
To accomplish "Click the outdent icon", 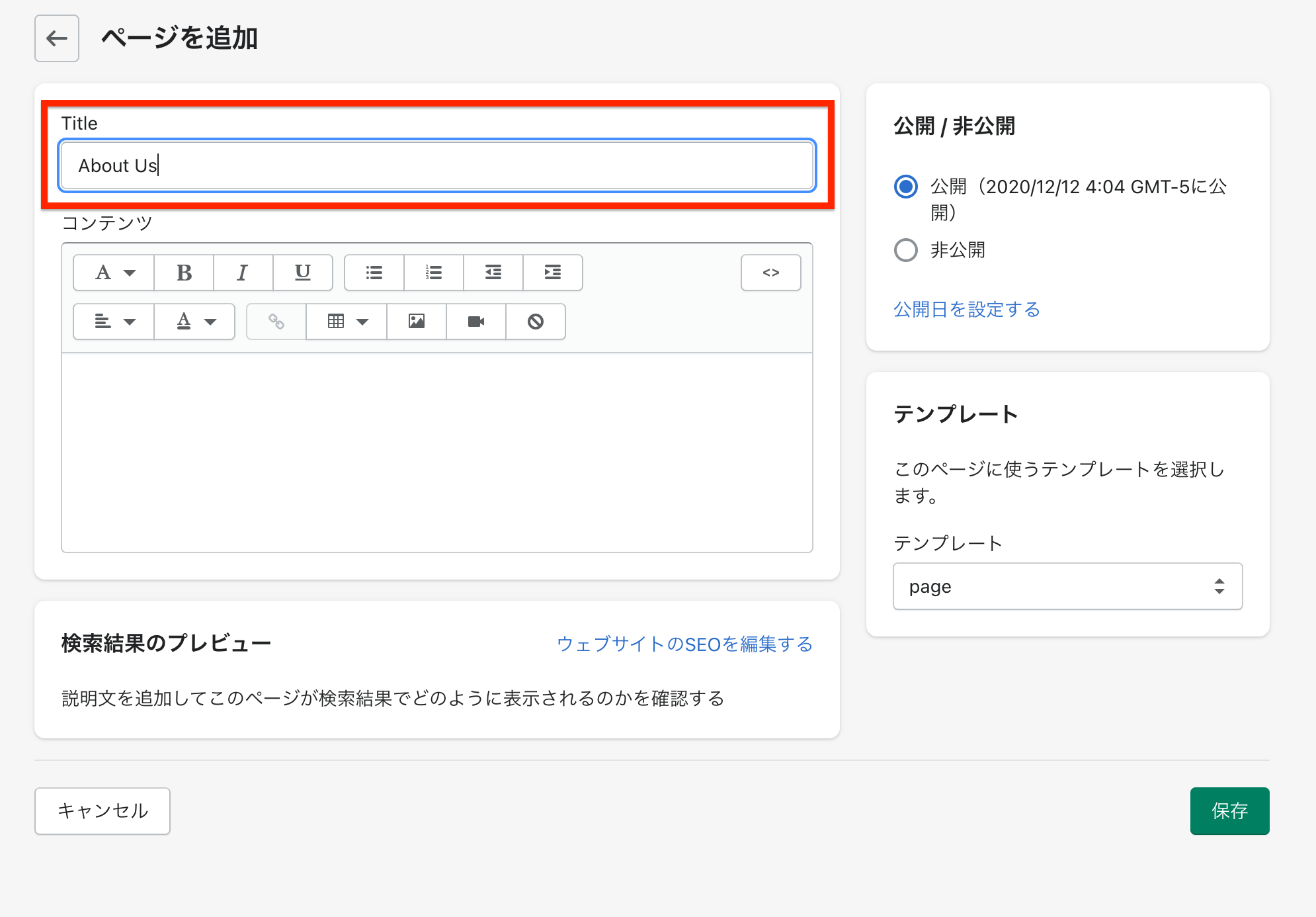I will [x=493, y=273].
